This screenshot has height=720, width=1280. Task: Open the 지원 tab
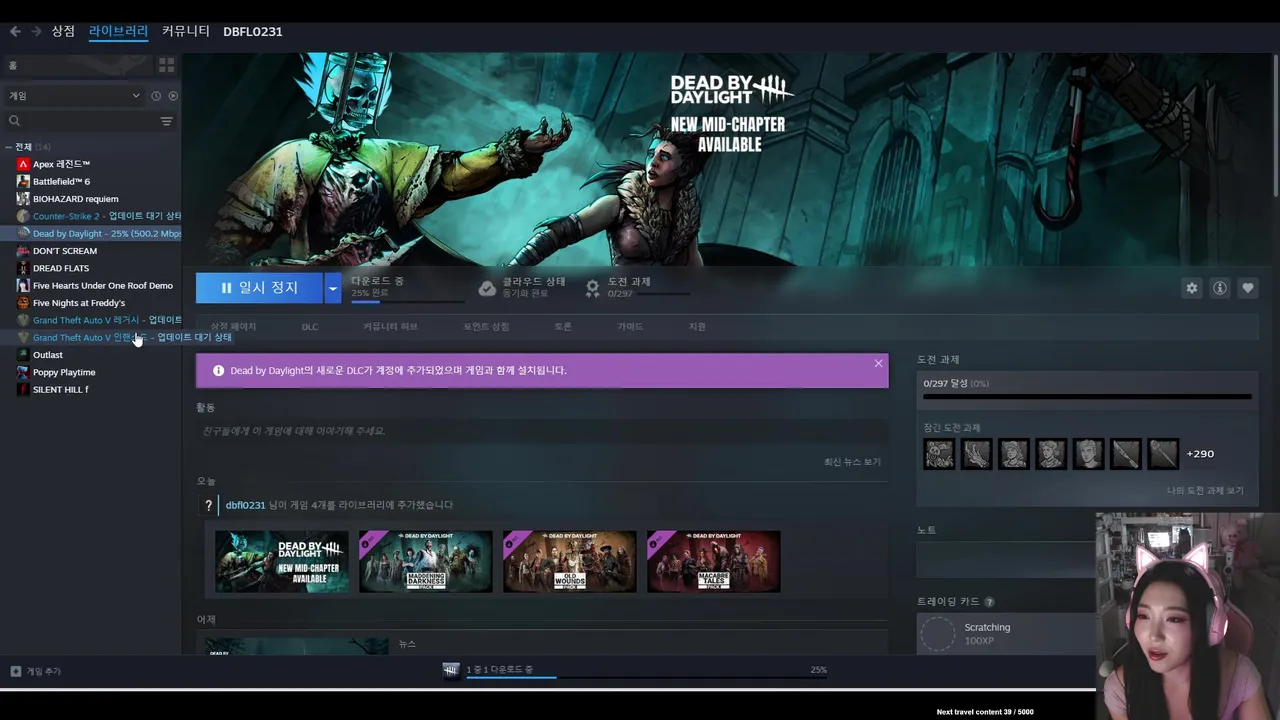point(697,327)
